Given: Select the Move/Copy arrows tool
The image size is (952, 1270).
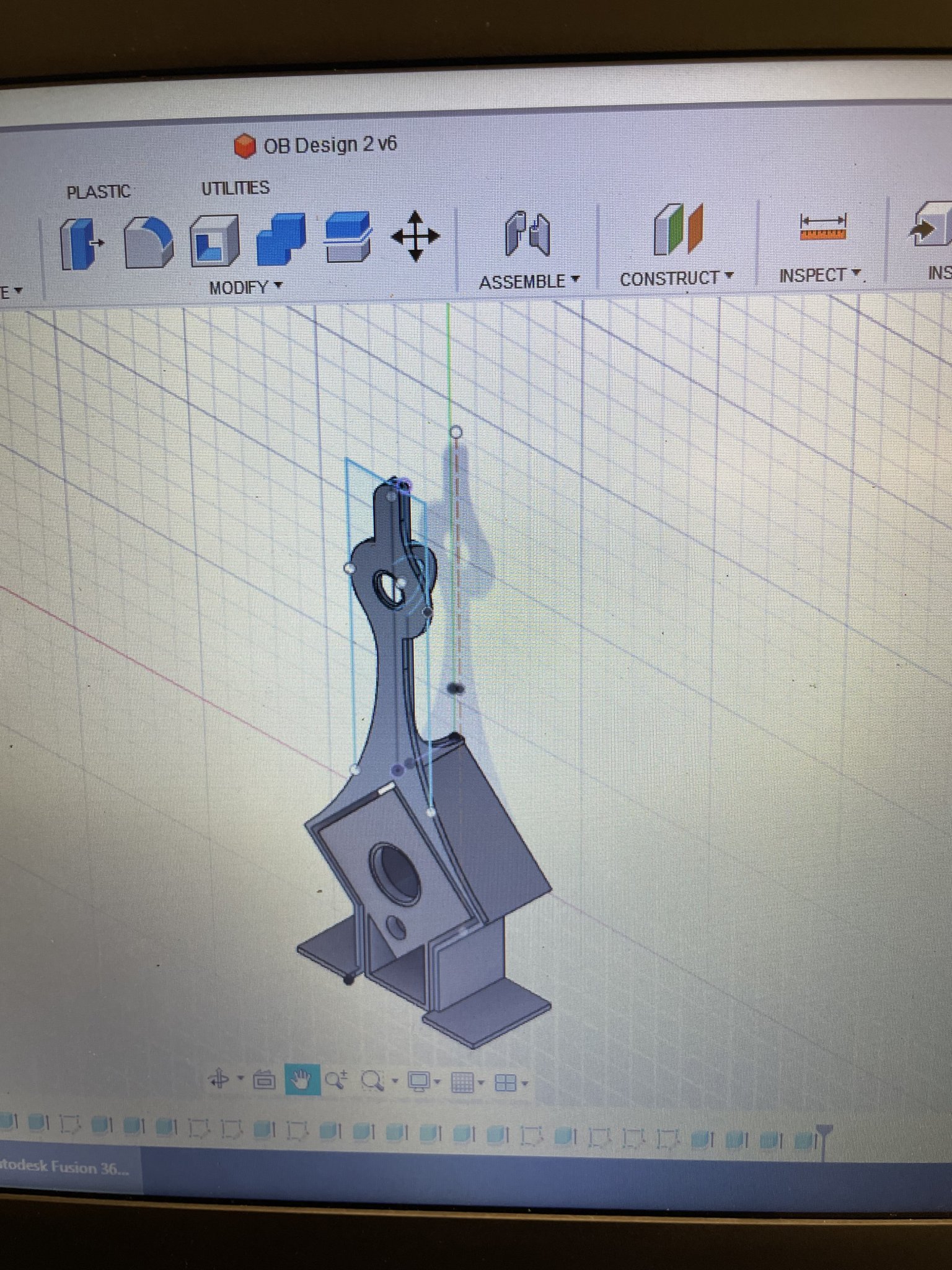Looking at the screenshot, I should tap(415, 236).
